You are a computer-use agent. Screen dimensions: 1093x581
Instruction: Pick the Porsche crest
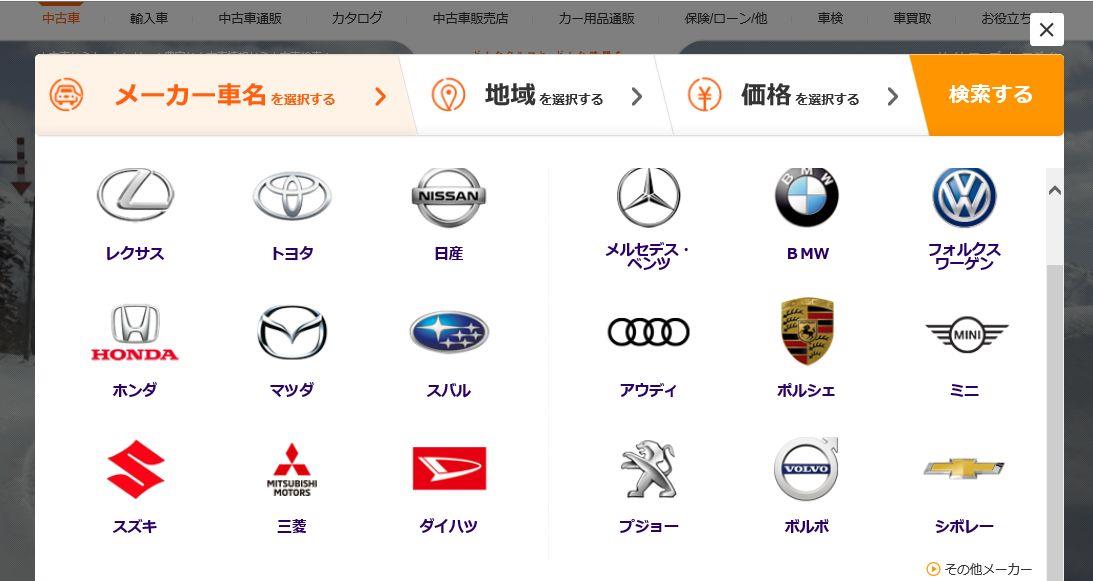pyautogui.click(x=807, y=331)
